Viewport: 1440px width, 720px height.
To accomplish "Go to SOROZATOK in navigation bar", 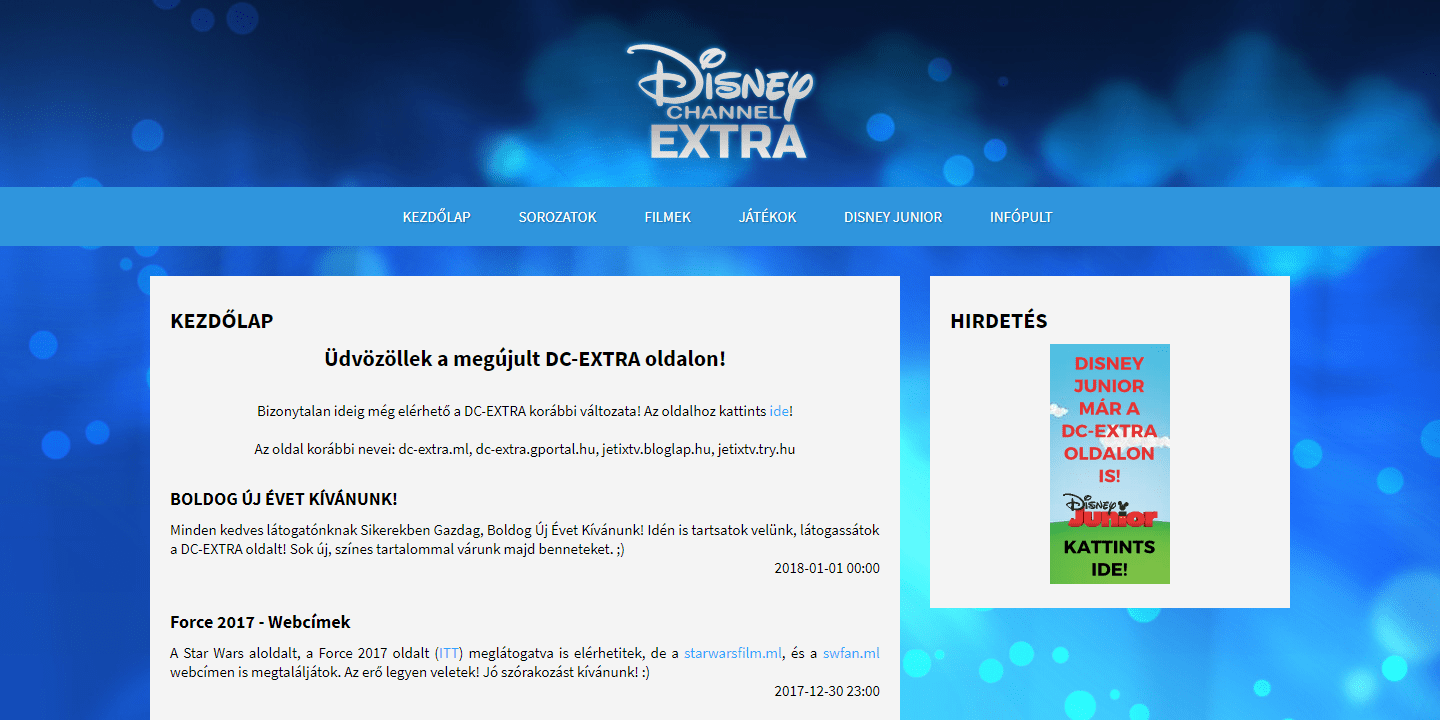I will tap(557, 217).
